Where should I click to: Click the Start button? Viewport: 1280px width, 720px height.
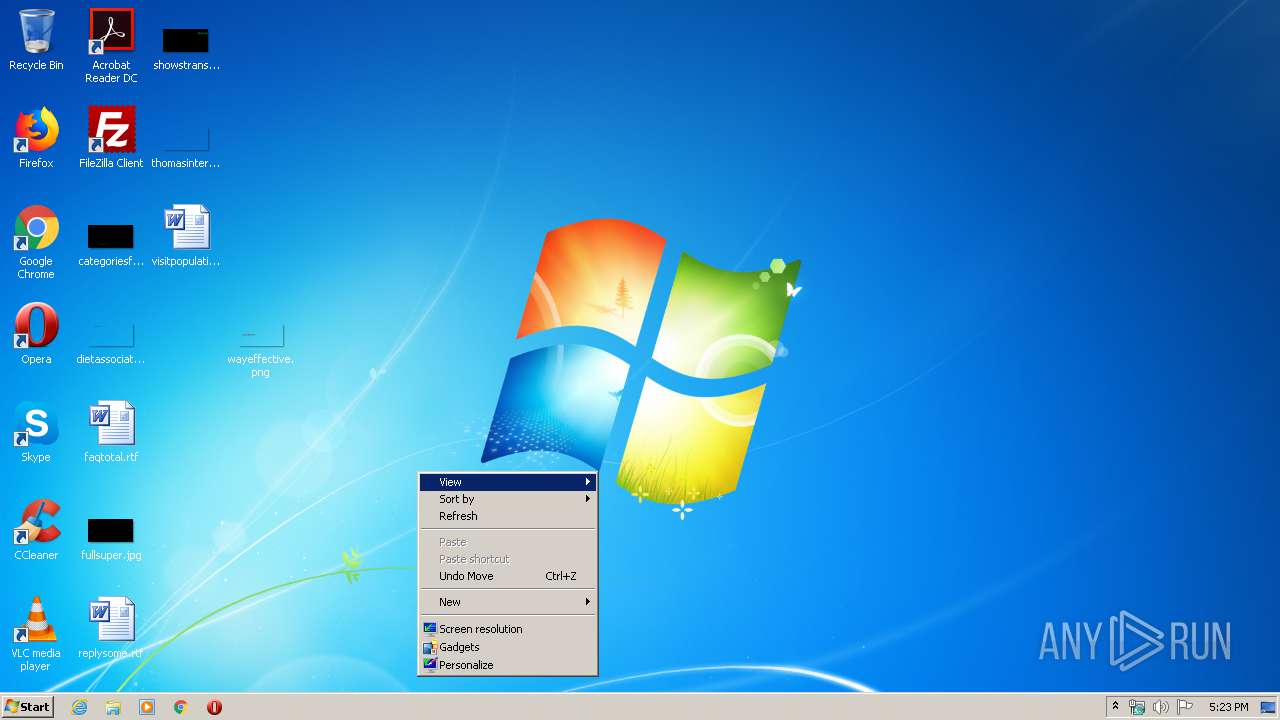pyautogui.click(x=27, y=707)
